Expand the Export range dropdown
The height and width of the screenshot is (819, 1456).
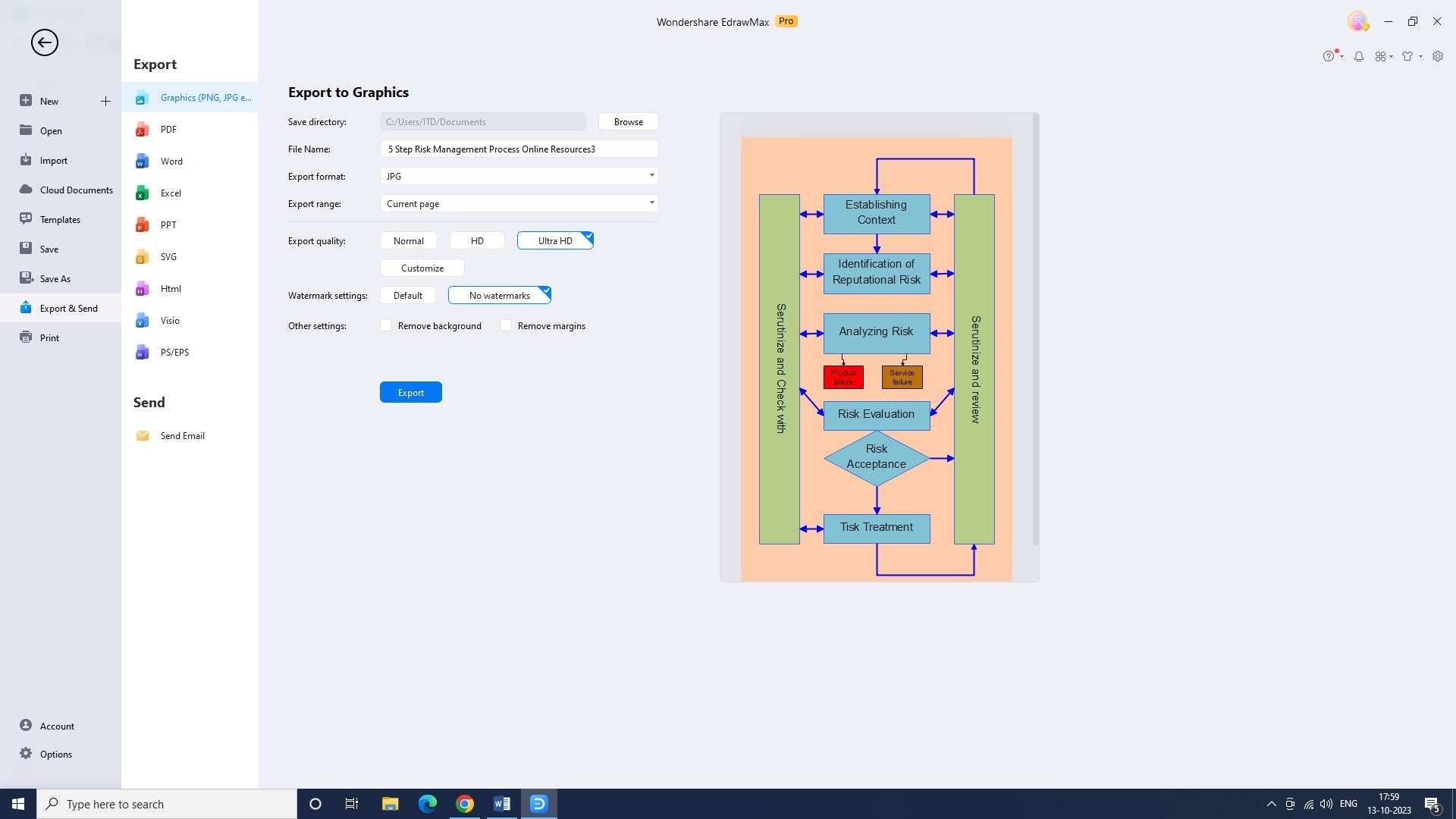[651, 203]
